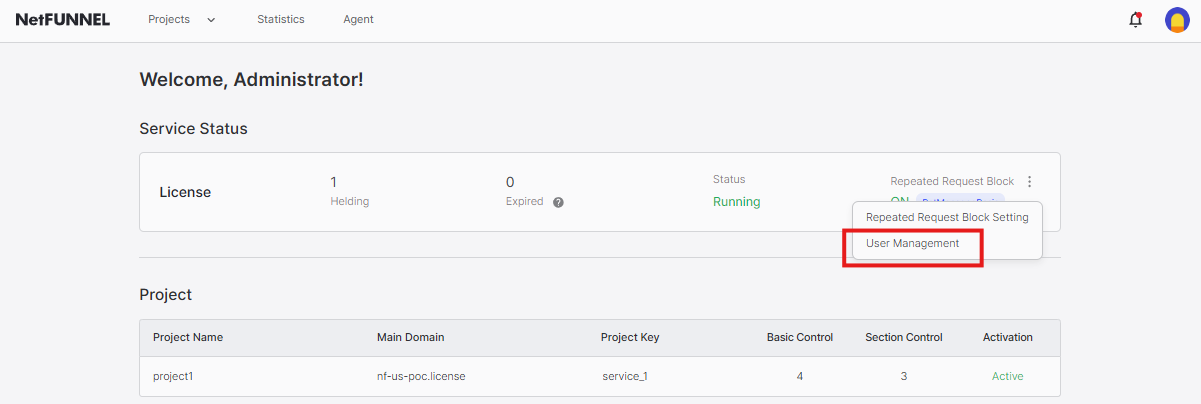Open the Agent page
The image size is (1201, 404).
click(x=358, y=19)
